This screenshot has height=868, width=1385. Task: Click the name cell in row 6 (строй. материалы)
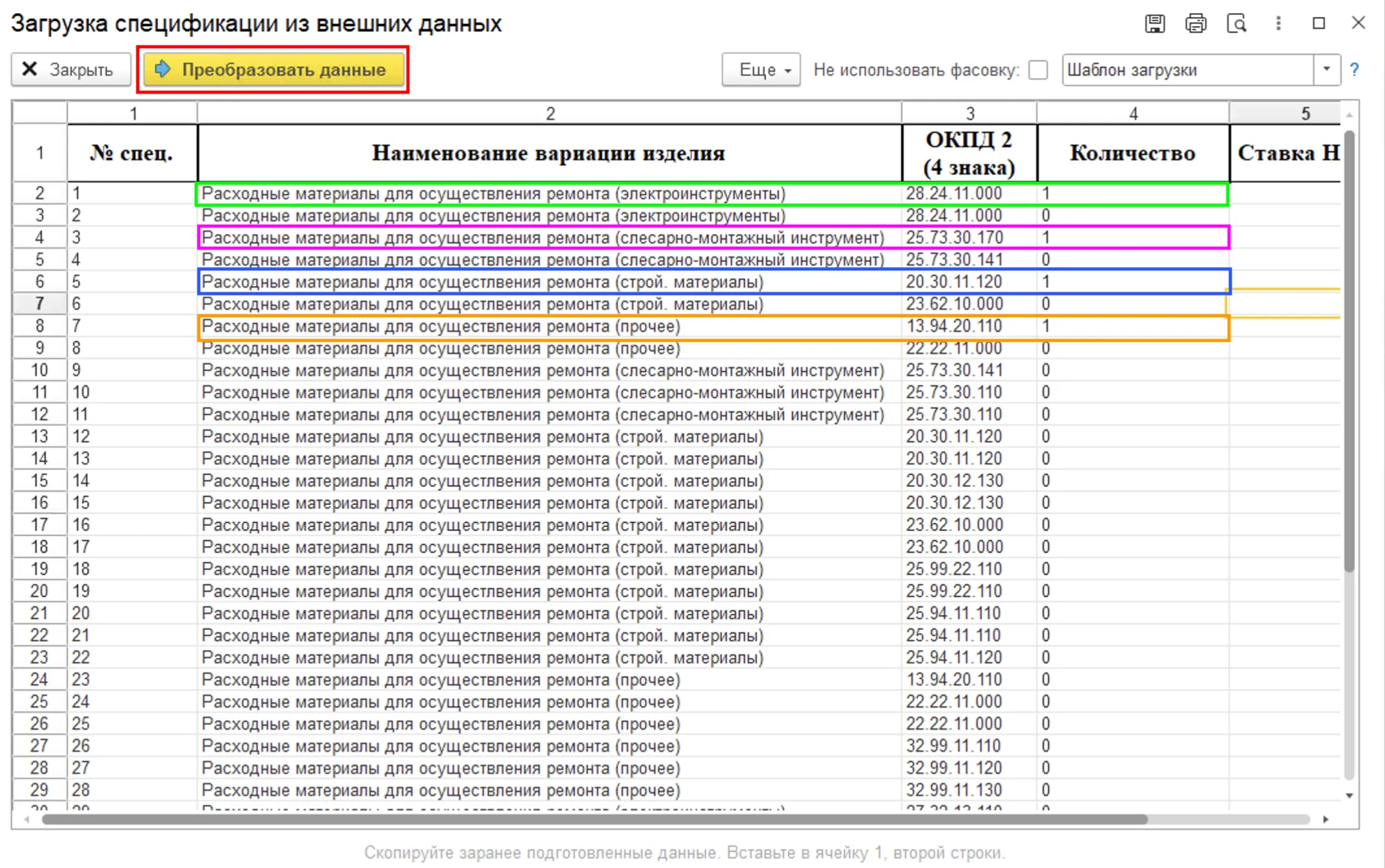[x=550, y=282]
